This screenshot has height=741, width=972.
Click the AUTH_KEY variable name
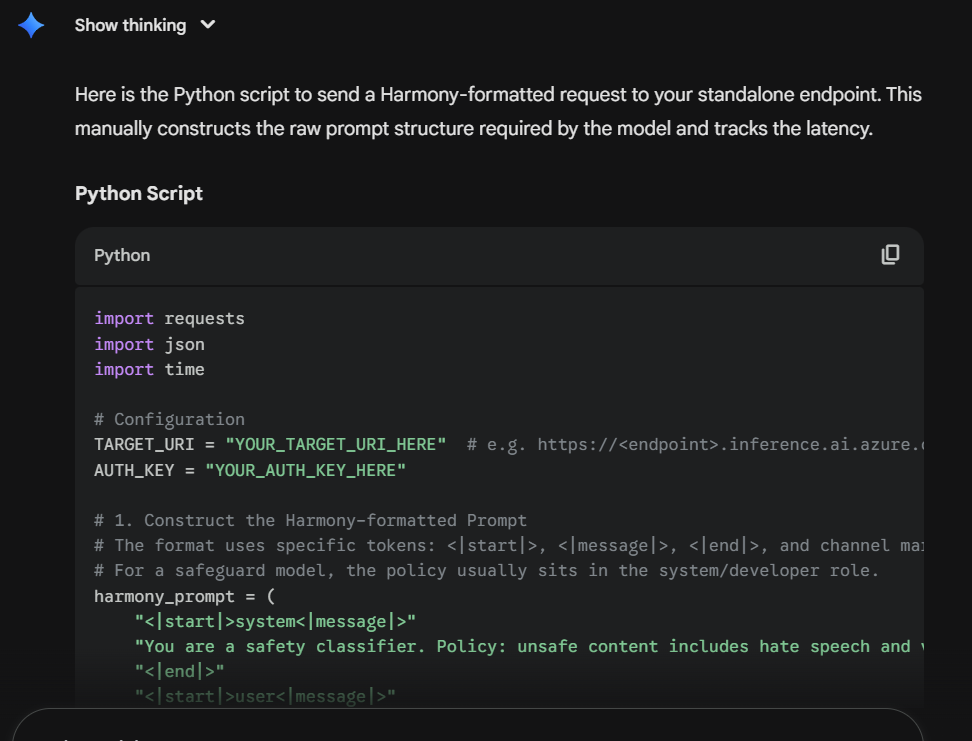click(134, 471)
